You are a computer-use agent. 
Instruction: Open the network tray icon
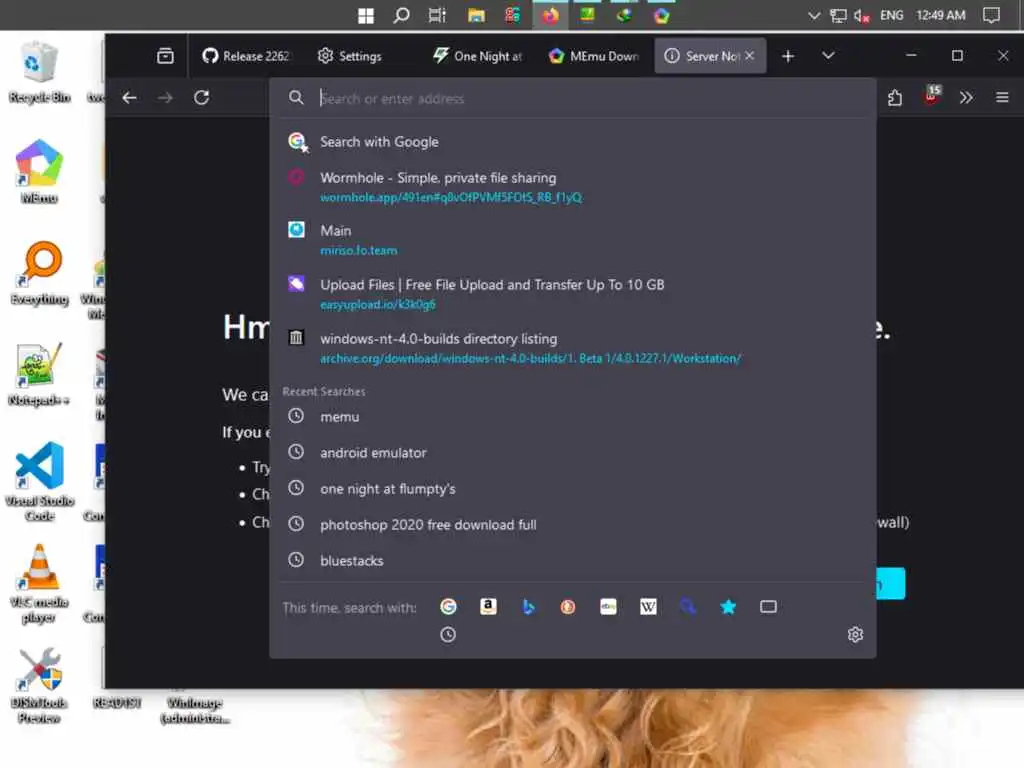(x=838, y=16)
